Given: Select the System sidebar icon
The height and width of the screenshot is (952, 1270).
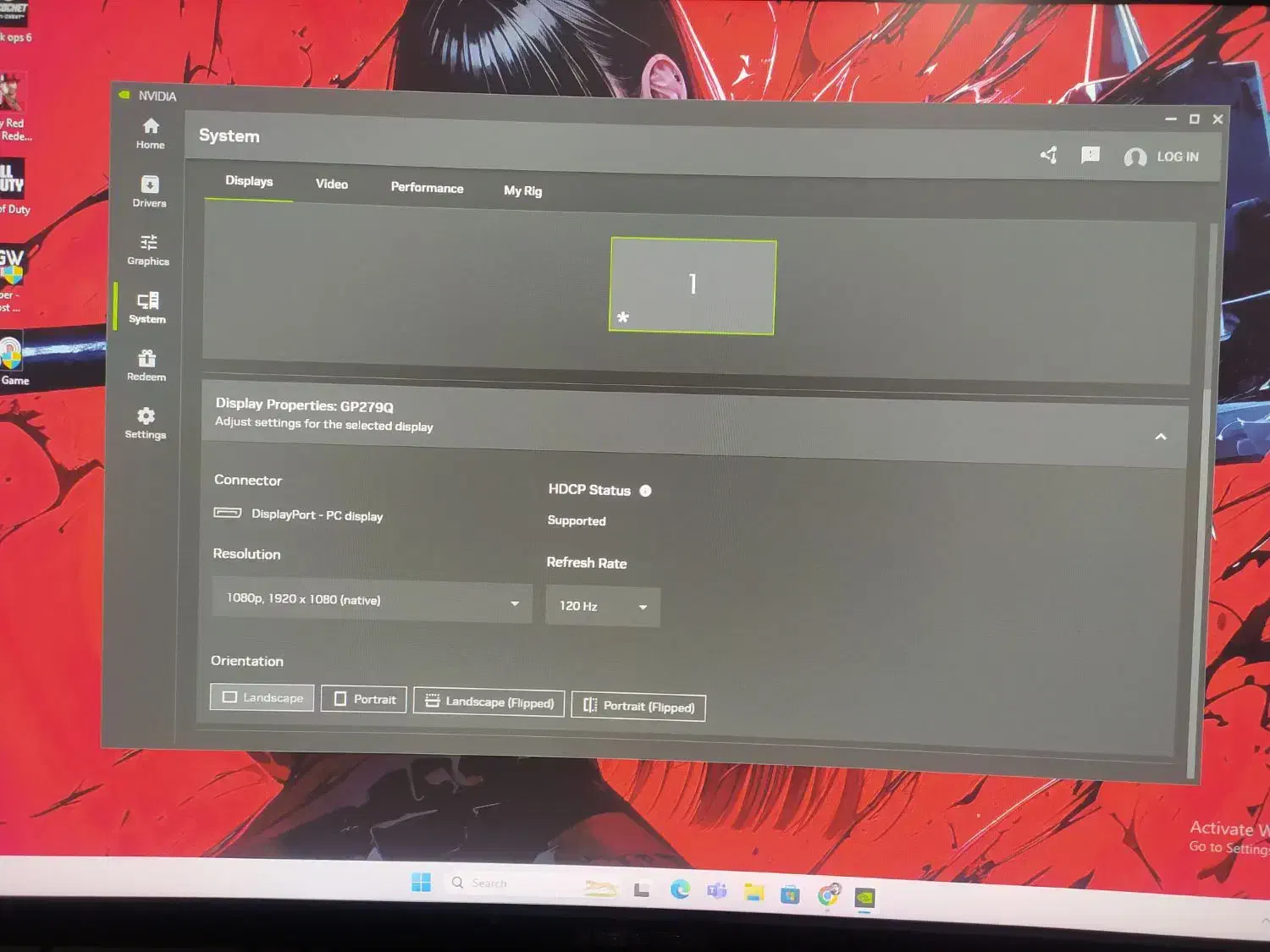Looking at the screenshot, I should point(147,307).
